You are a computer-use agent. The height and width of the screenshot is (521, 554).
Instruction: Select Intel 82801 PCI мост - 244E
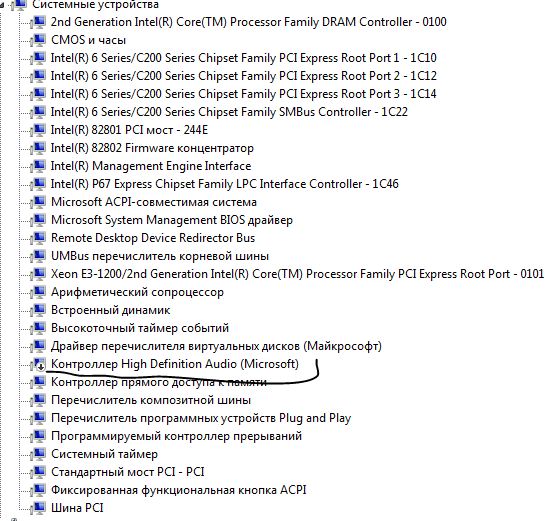click(129, 130)
